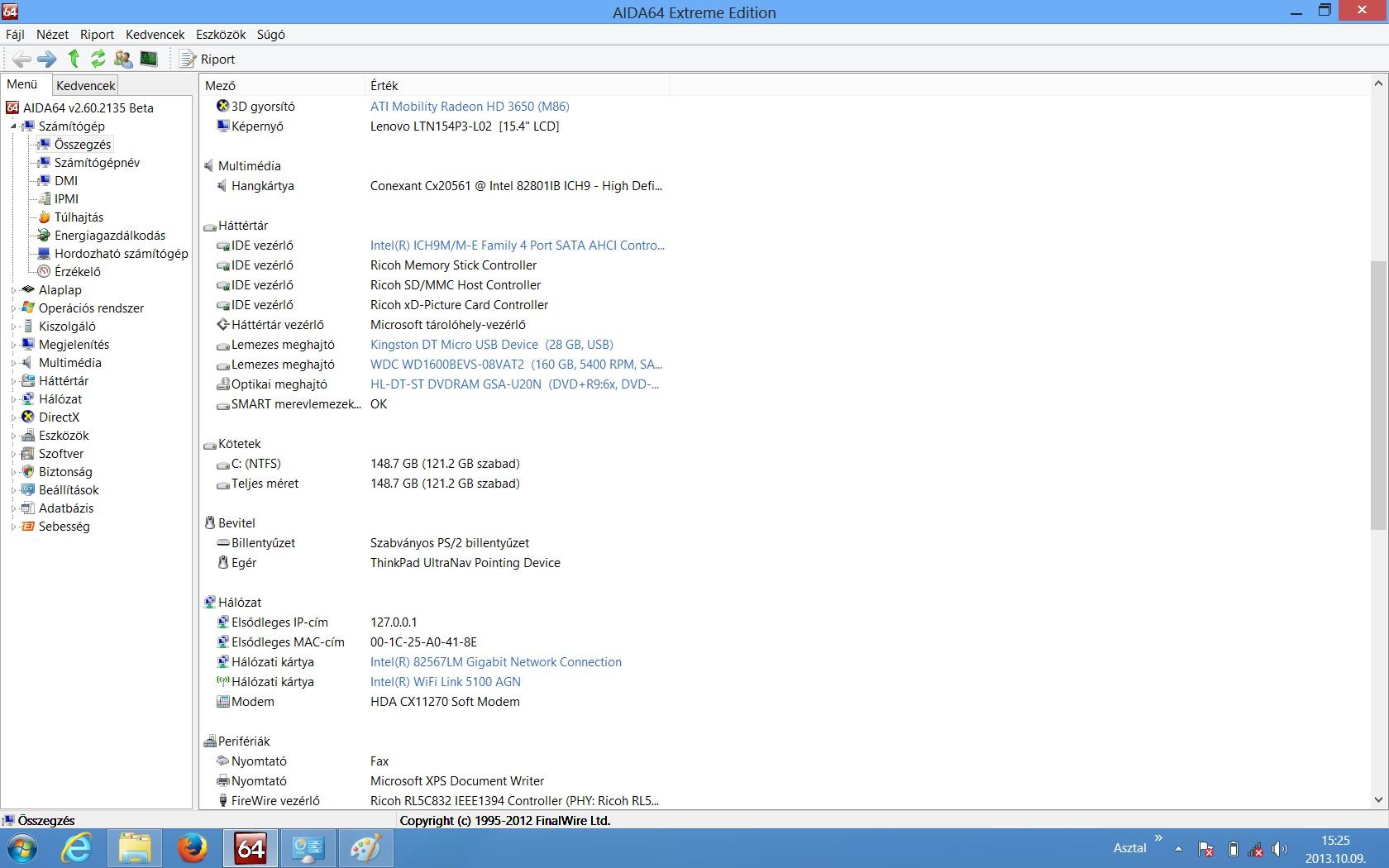Image resolution: width=1389 pixels, height=868 pixels.
Task: Open the Nézet menu
Action: point(52,35)
